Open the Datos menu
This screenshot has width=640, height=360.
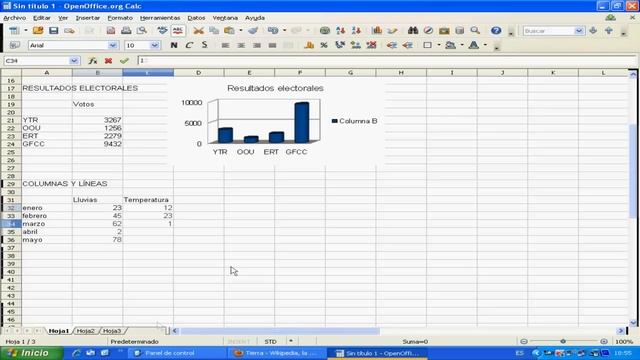click(x=196, y=18)
